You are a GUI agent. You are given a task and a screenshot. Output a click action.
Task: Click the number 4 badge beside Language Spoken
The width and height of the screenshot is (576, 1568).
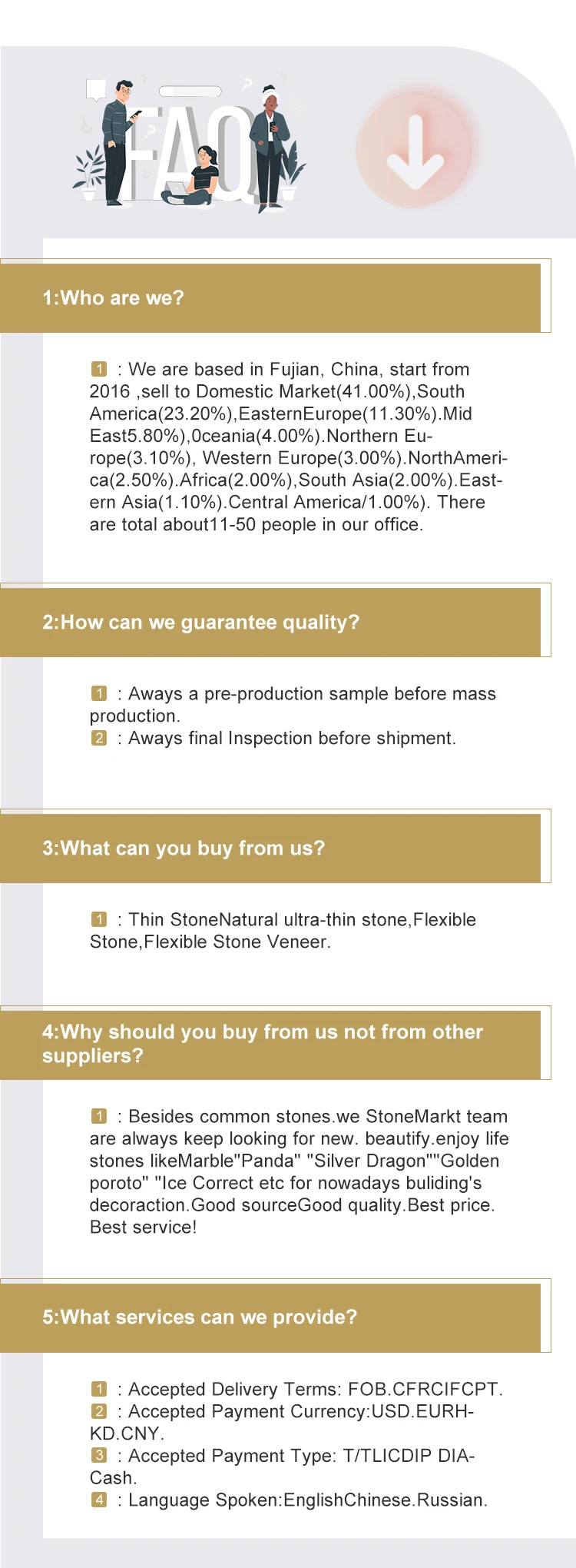(x=99, y=1500)
